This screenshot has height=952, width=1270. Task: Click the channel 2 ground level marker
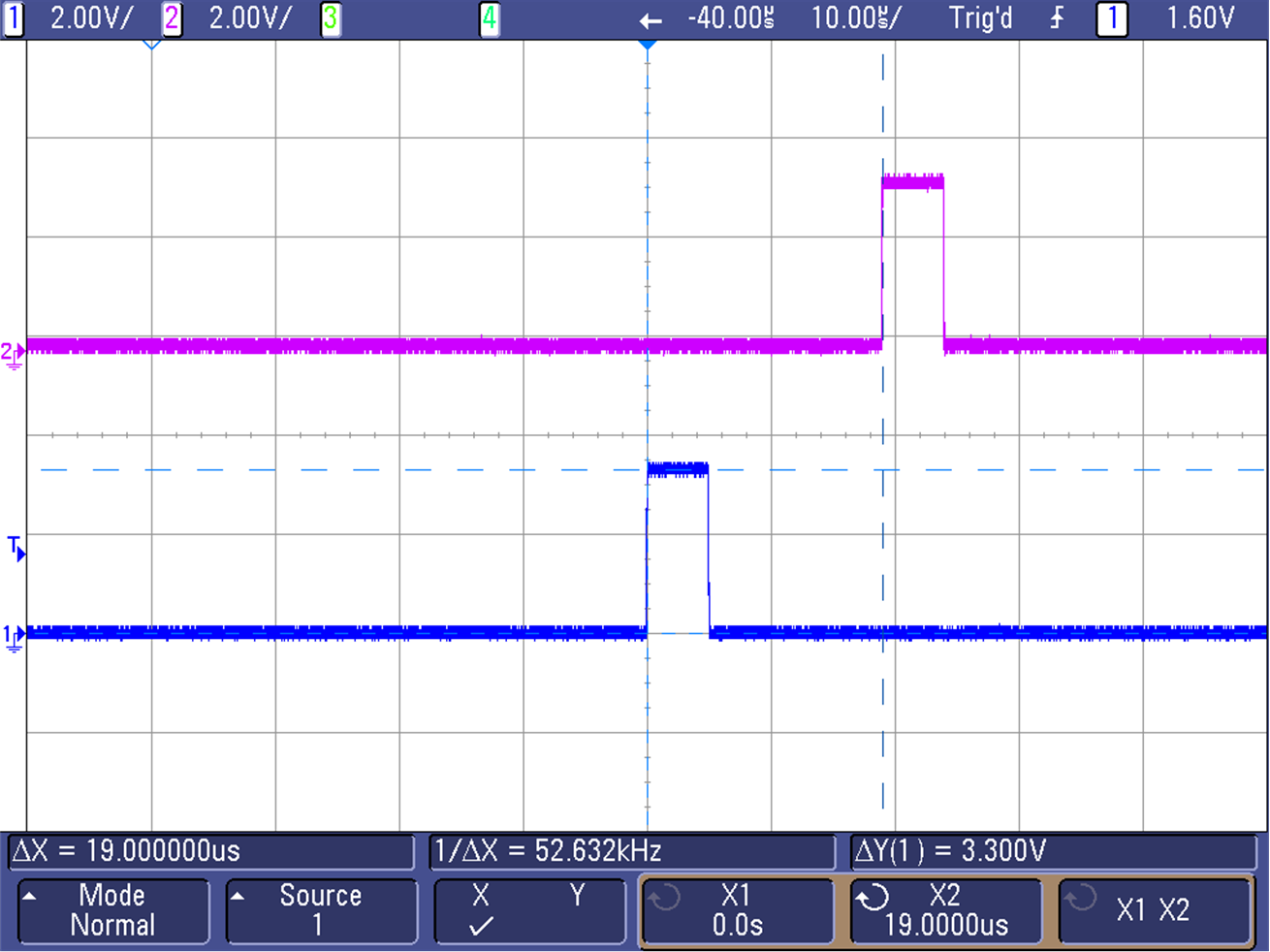[13, 354]
